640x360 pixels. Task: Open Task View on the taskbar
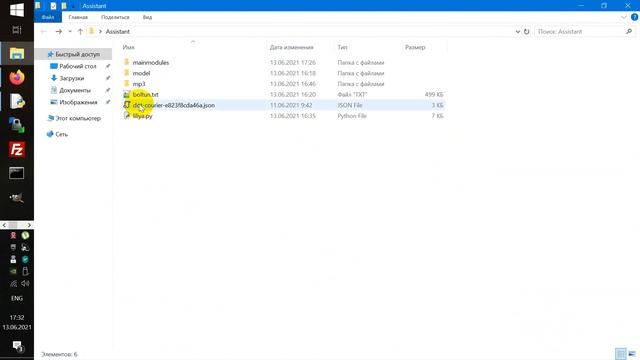click(x=17, y=30)
